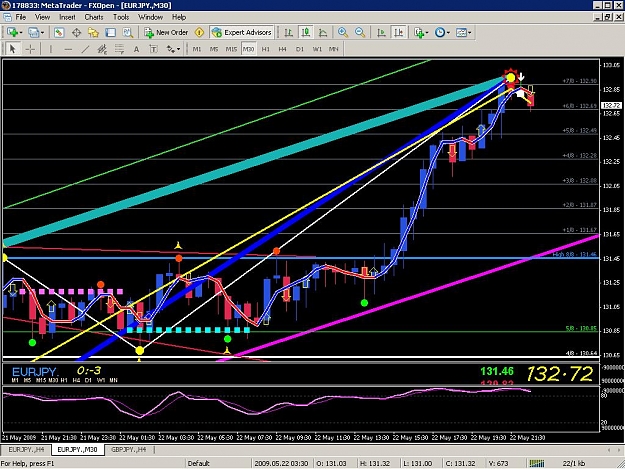Zoom out of the chart

(360, 33)
